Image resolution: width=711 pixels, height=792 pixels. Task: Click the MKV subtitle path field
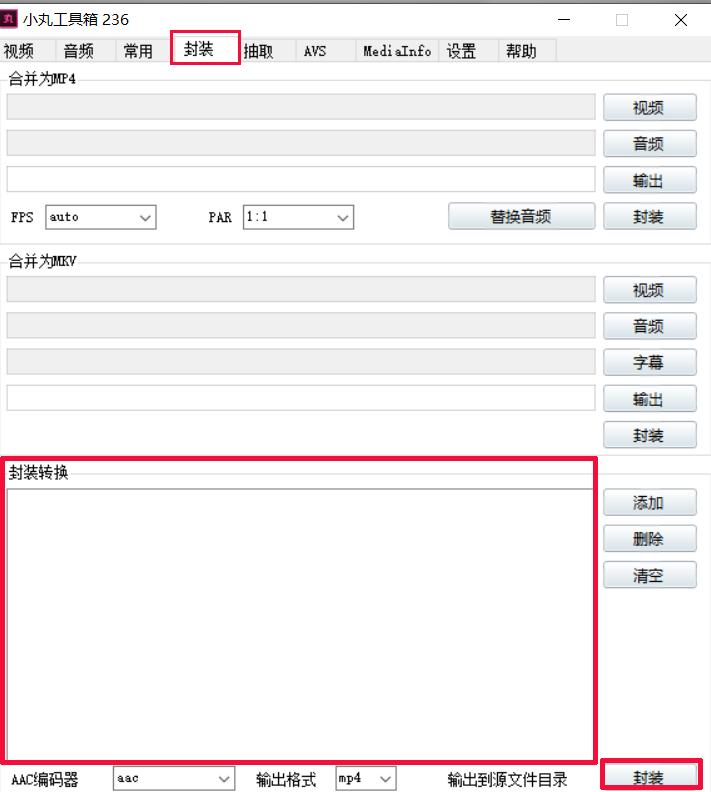click(x=301, y=362)
